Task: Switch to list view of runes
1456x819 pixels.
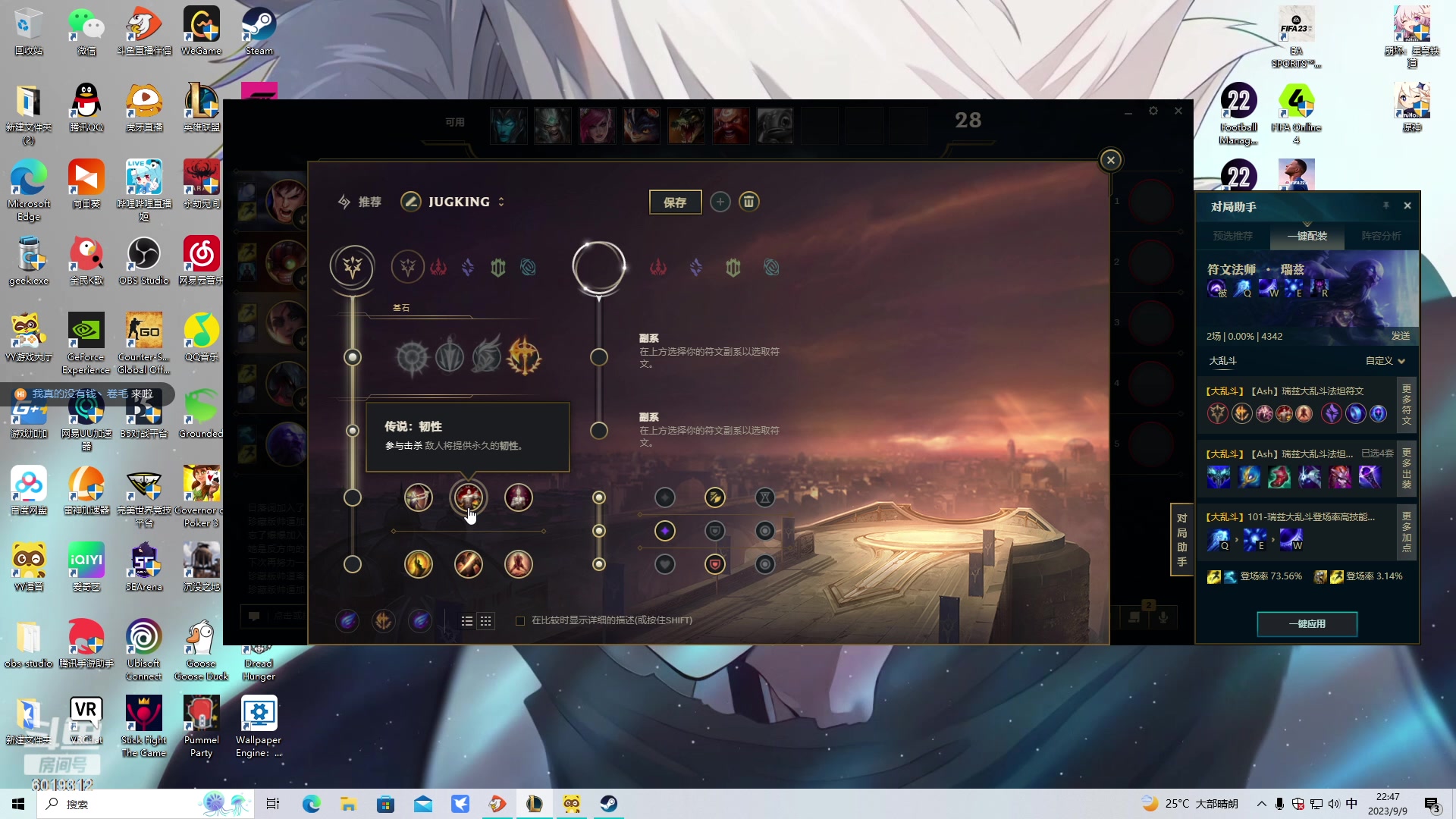Action: tap(467, 621)
